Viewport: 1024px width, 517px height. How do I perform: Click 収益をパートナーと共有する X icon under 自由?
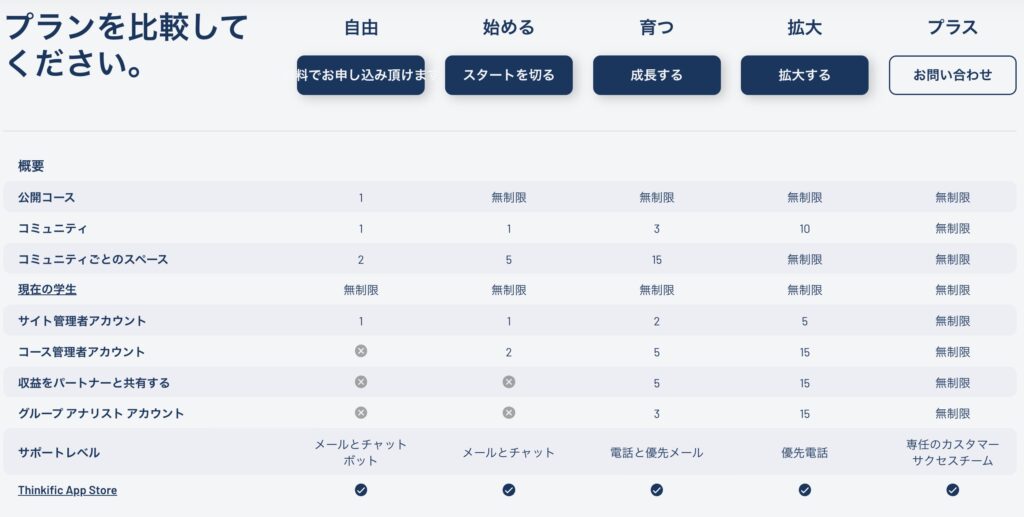tap(360, 382)
